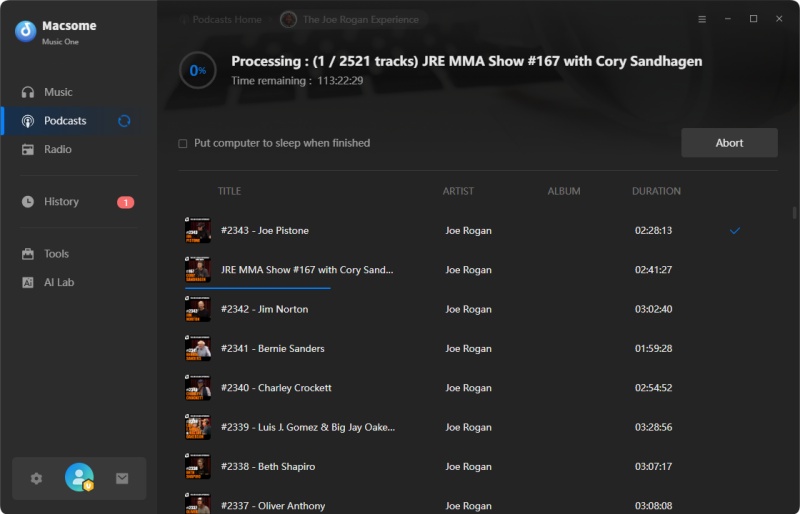800x514 pixels.
Task: Select the '#2340 - Charley Crockett' title
Action: click(276, 388)
